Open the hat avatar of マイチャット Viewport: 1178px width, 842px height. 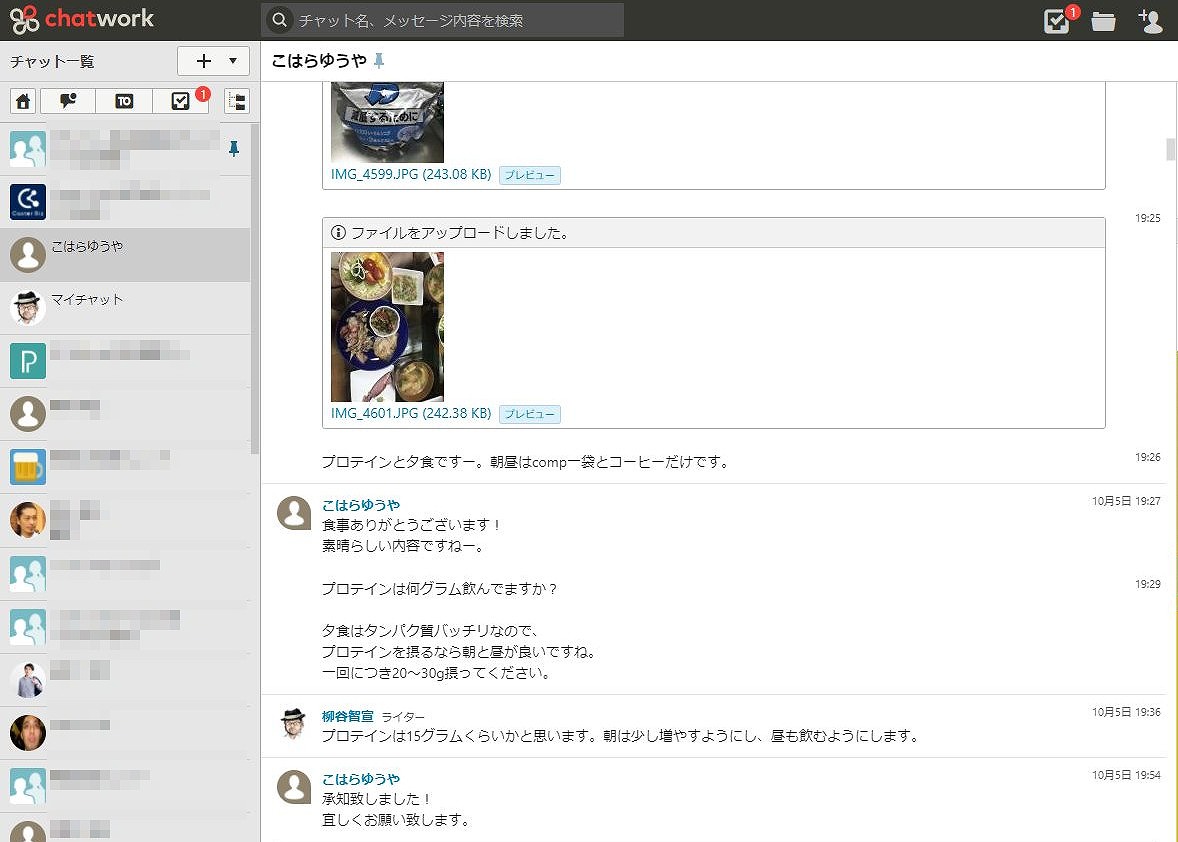click(x=28, y=308)
